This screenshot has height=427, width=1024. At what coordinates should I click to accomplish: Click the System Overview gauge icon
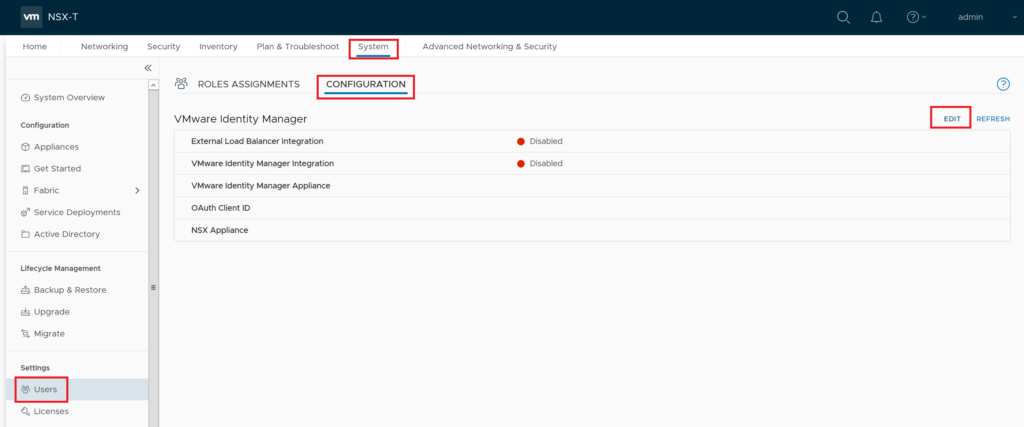25,98
